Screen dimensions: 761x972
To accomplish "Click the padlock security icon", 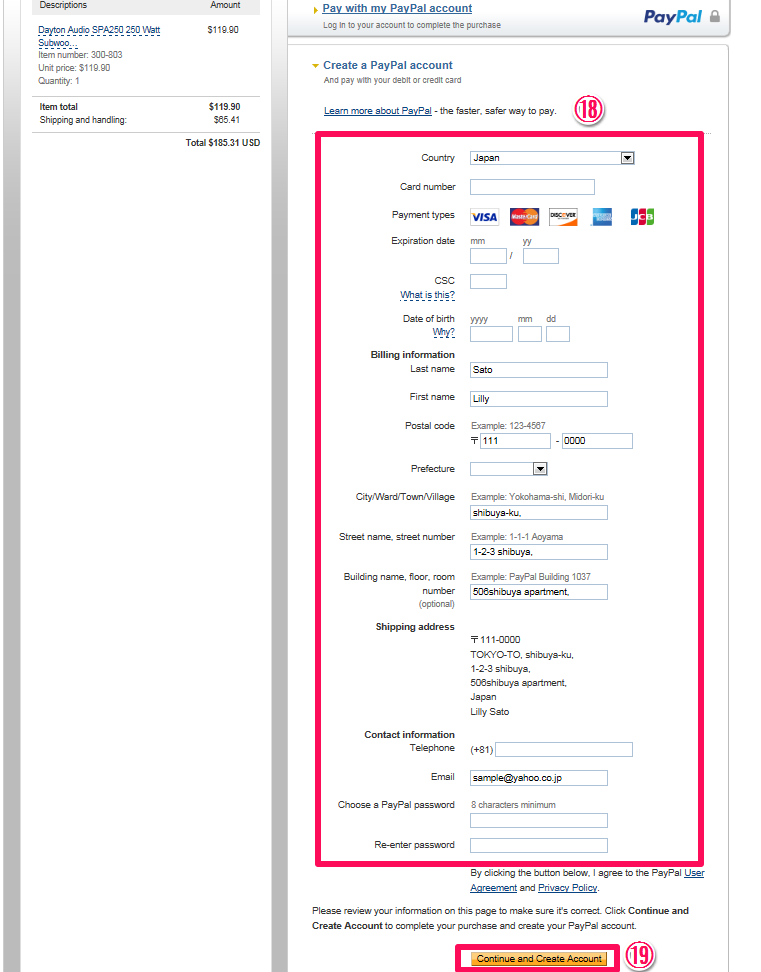I will point(715,16).
